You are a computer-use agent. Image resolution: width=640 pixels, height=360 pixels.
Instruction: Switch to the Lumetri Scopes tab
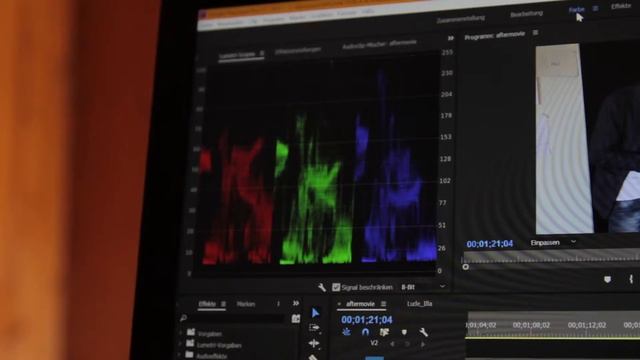click(237, 54)
